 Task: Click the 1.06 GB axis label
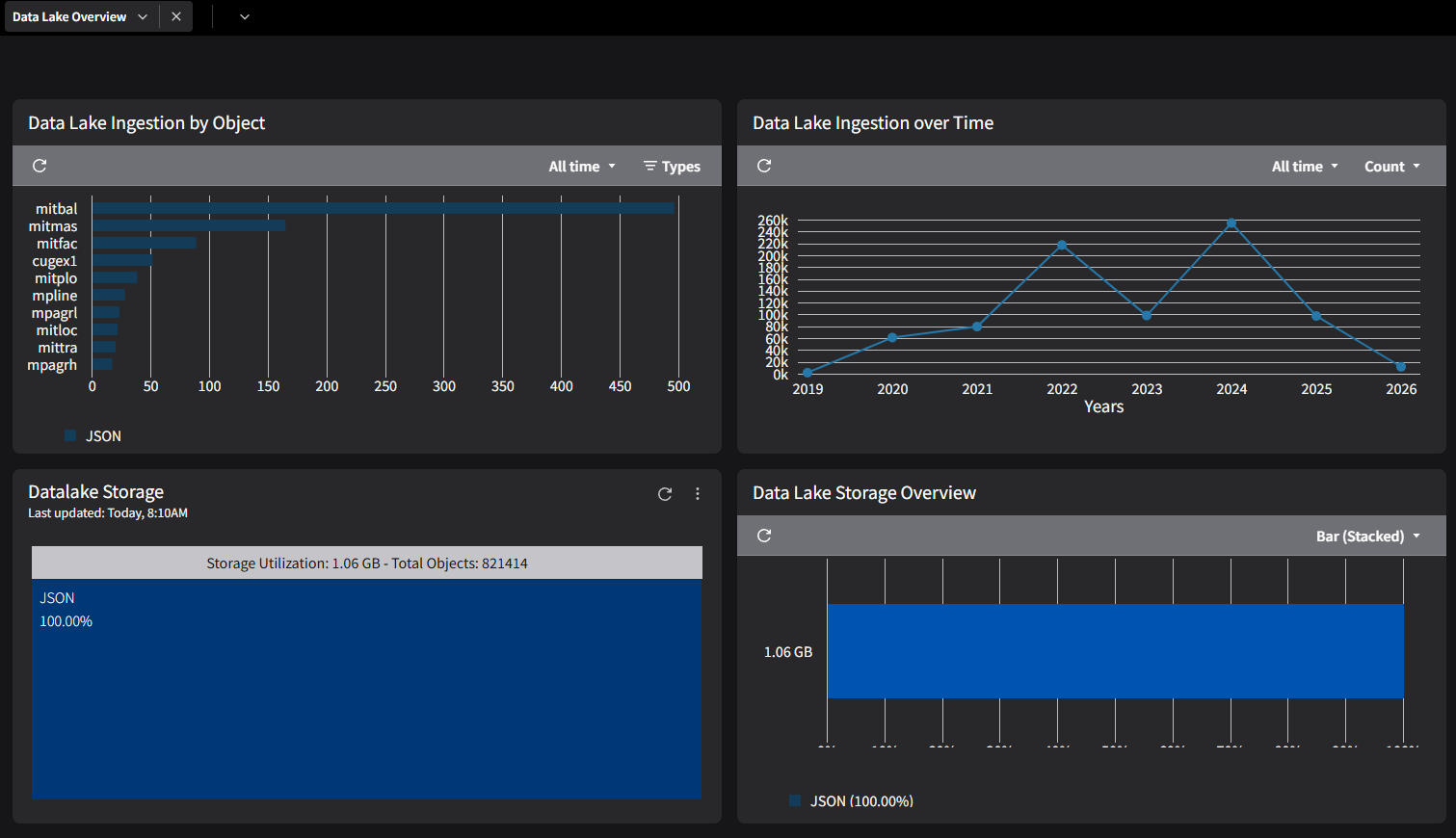(x=788, y=652)
